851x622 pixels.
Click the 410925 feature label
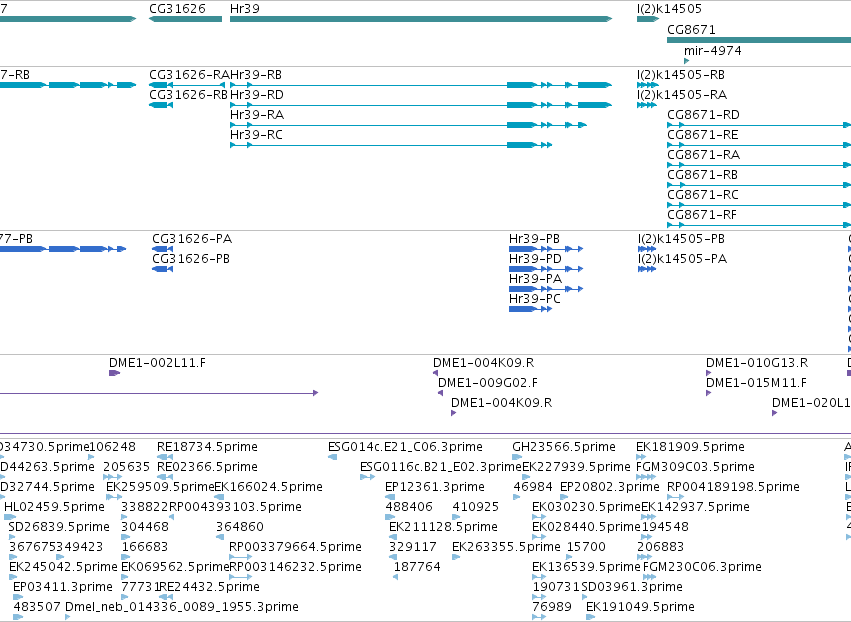click(475, 507)
